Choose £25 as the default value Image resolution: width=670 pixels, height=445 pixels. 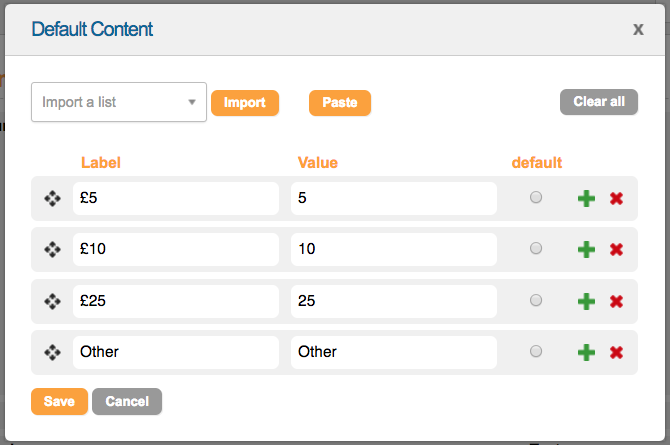536,300
